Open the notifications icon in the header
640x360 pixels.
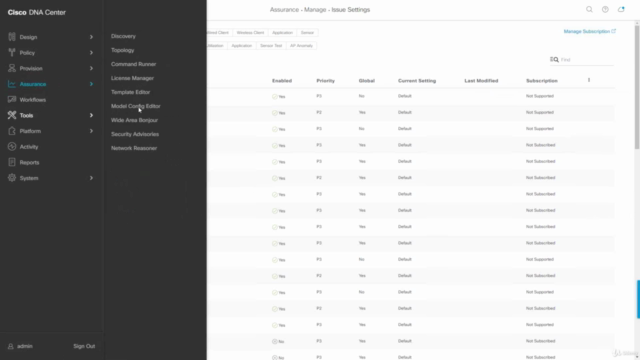tap(621, 9)
